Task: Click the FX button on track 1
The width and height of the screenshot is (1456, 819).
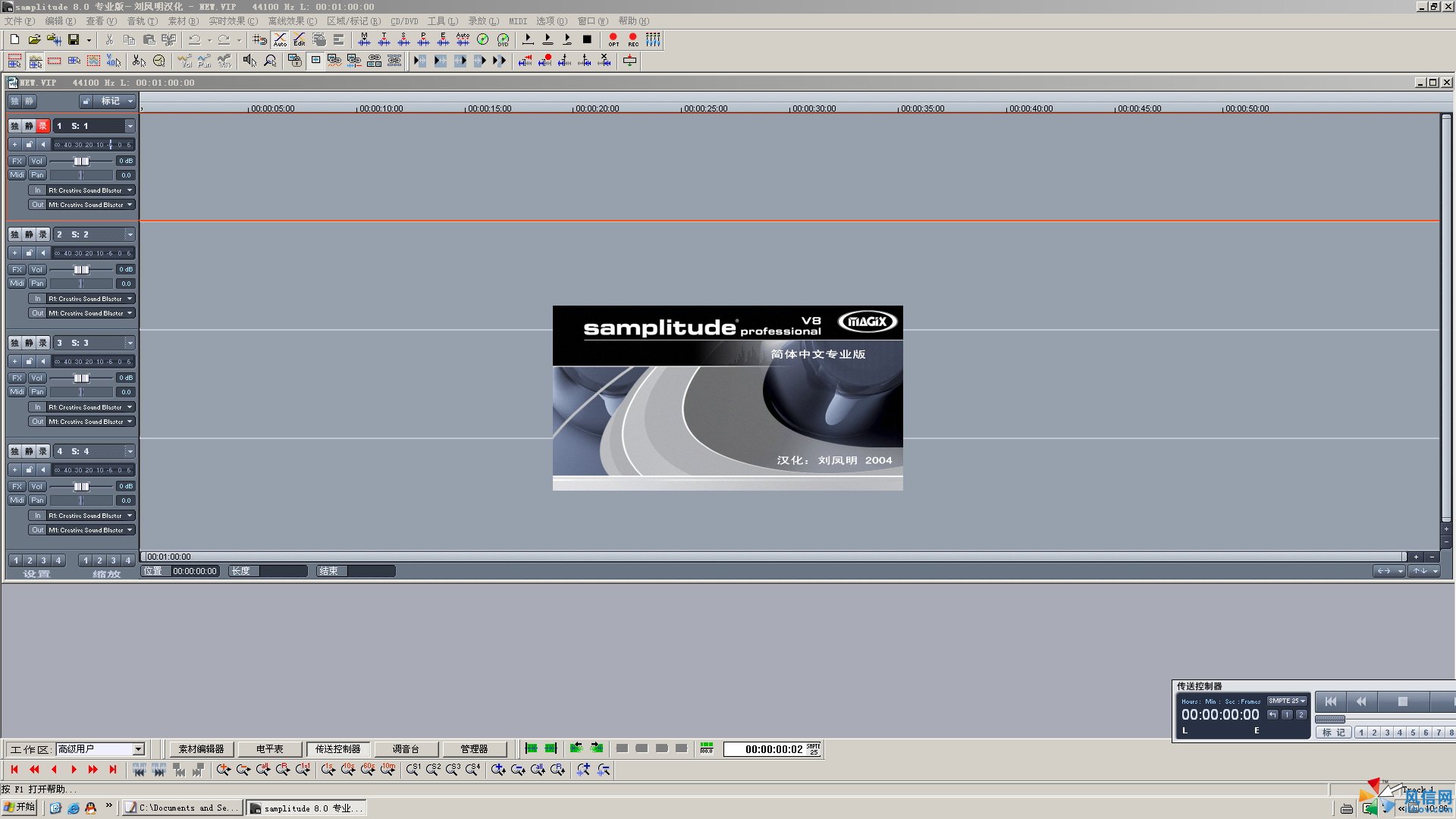Action: tap(17, 161)
